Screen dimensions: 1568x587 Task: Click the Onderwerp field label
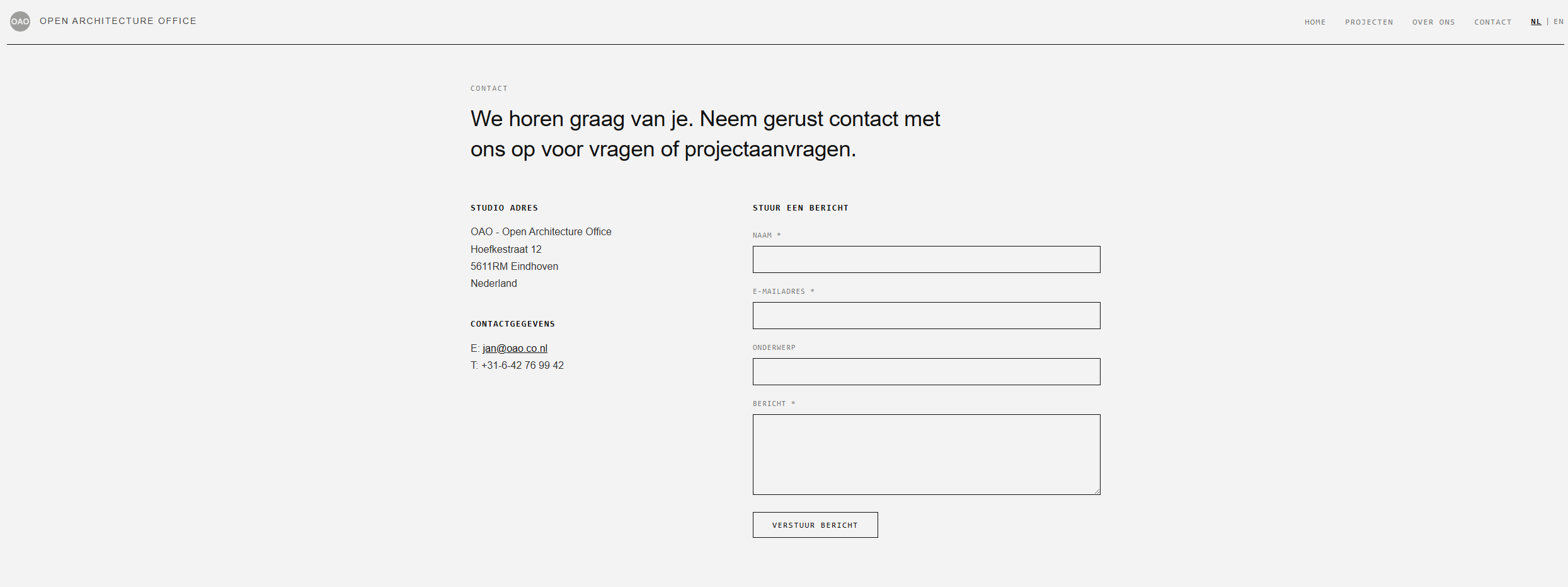774,347
